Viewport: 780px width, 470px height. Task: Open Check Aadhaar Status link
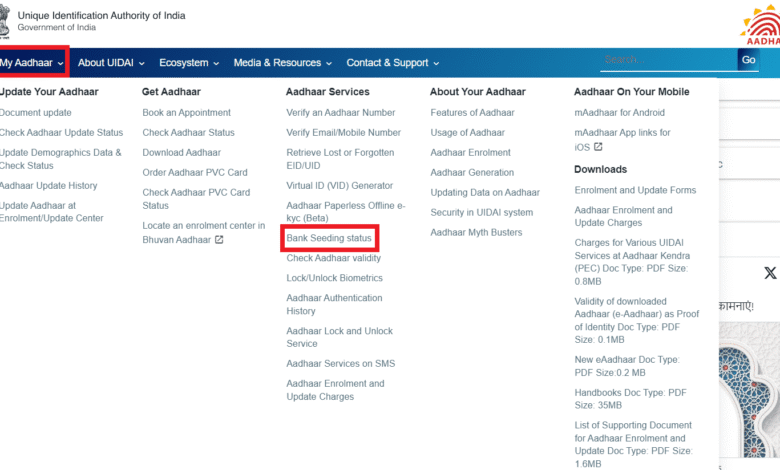(189, 133)
